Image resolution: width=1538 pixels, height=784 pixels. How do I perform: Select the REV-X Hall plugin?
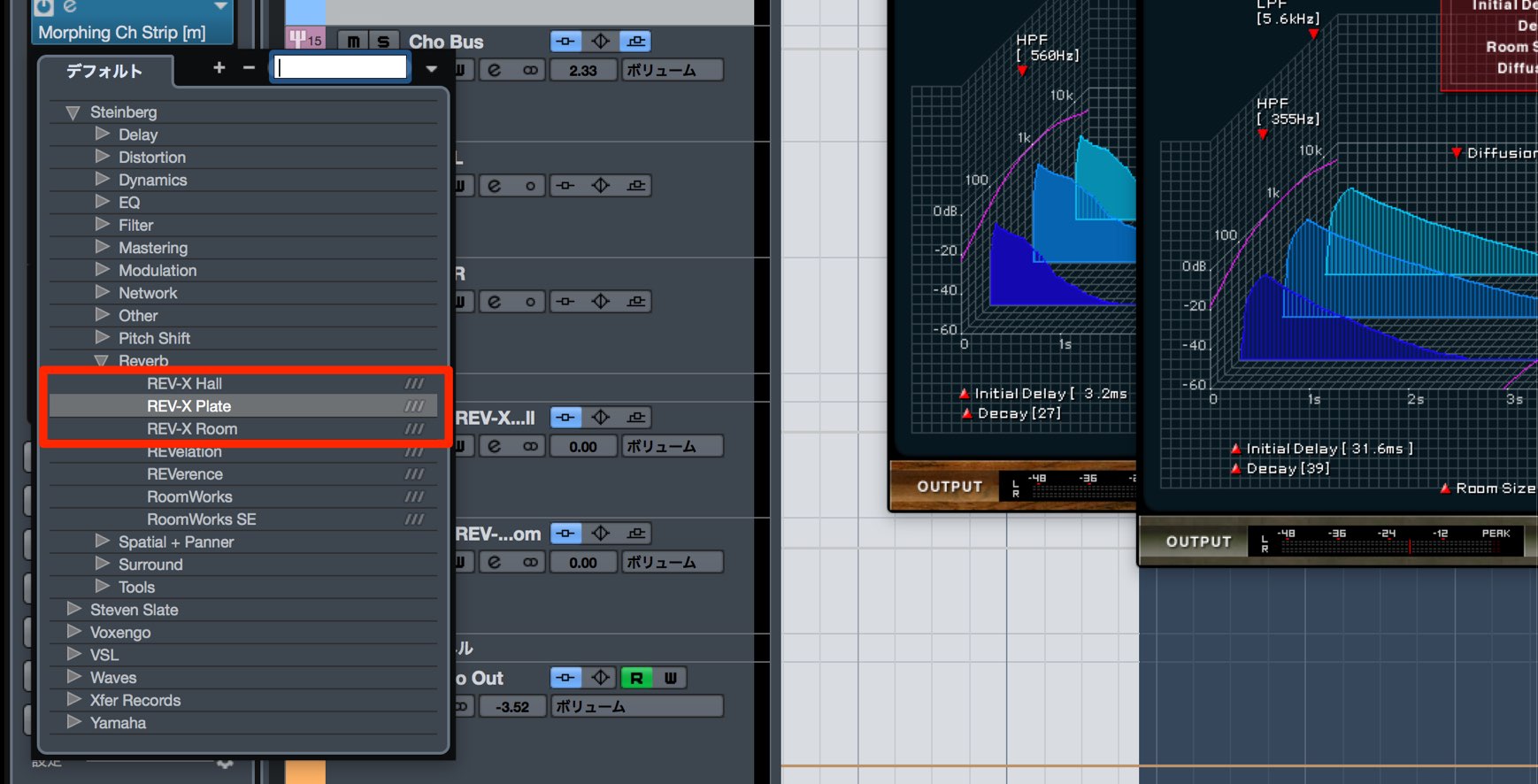click(x=243, y=383)
